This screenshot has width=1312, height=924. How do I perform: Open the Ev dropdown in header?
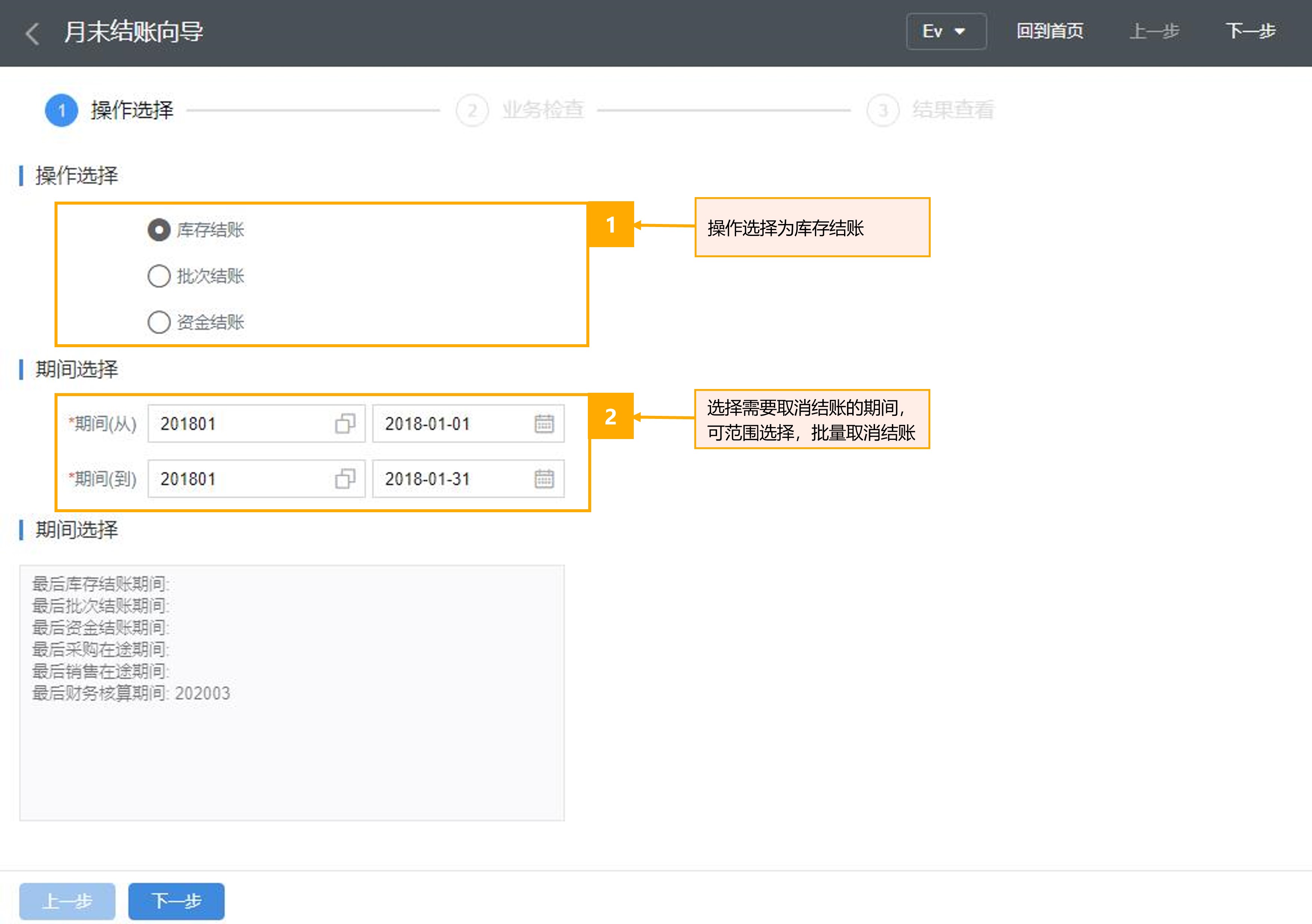point(946,31)
